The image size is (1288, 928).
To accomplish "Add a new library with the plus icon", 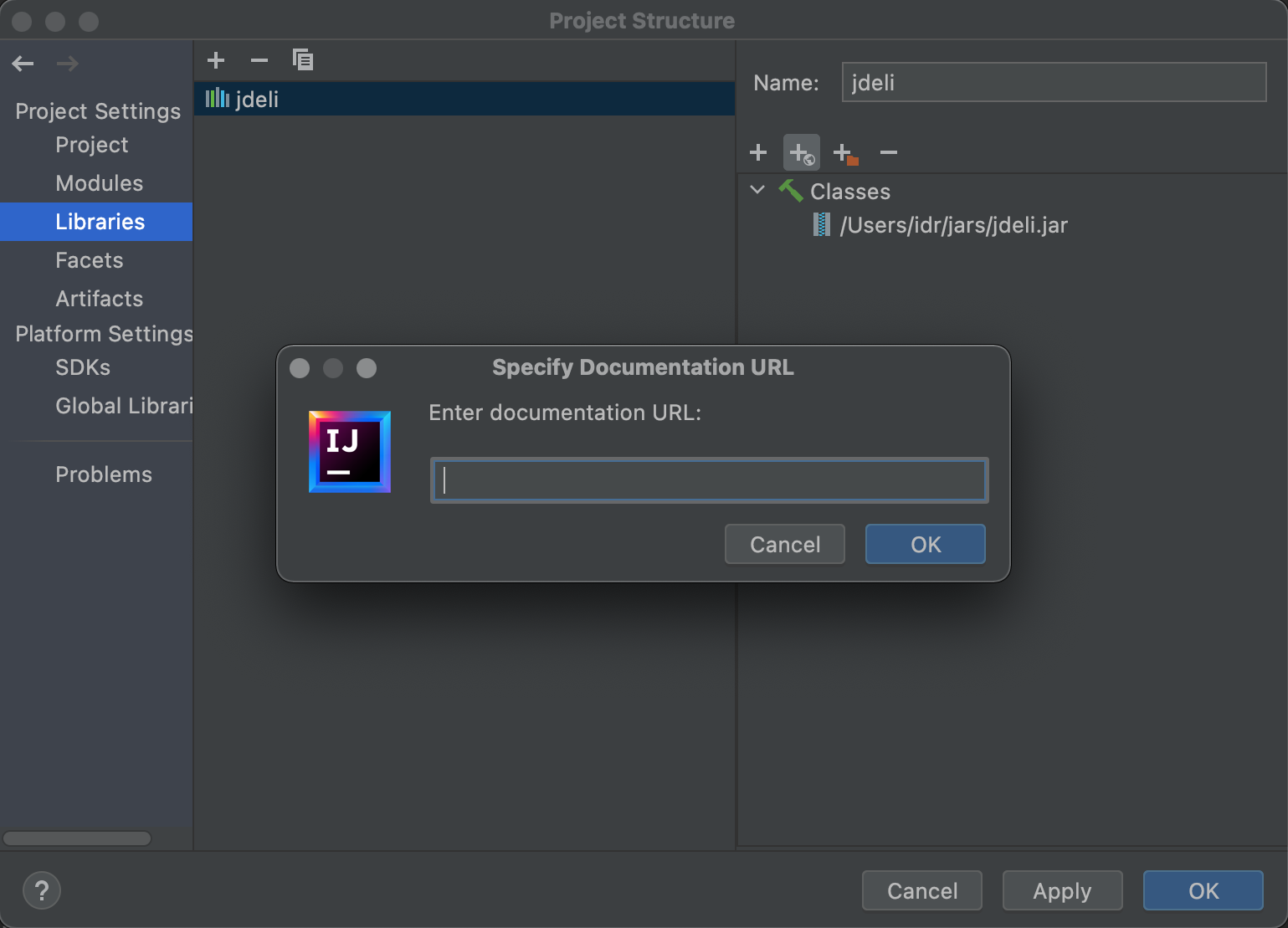I will [216, 59].
